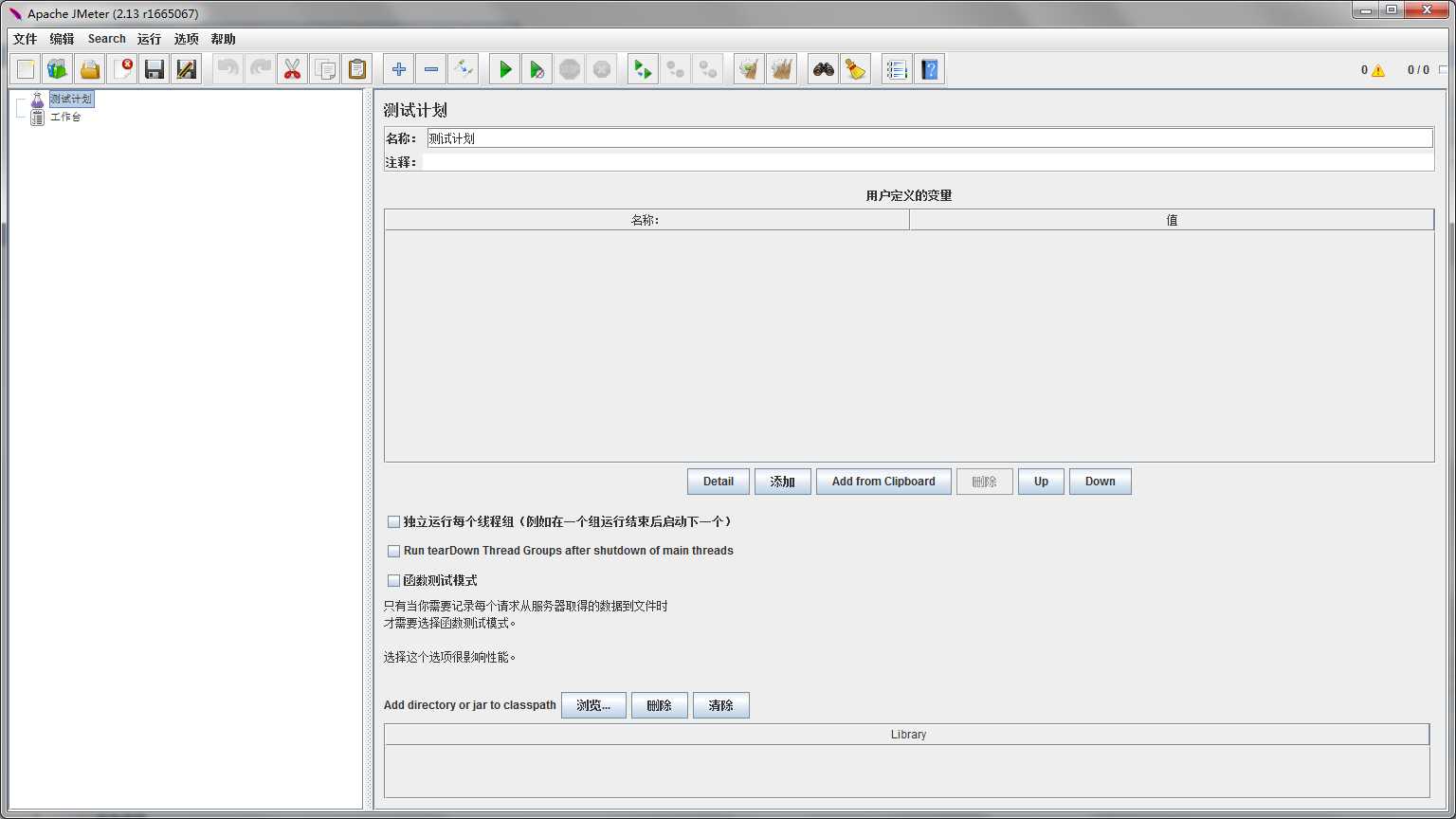Expand all tree nodes with plus icon
The width and height of the screenshot is (1456, 819).
click(x=399, y=69)
